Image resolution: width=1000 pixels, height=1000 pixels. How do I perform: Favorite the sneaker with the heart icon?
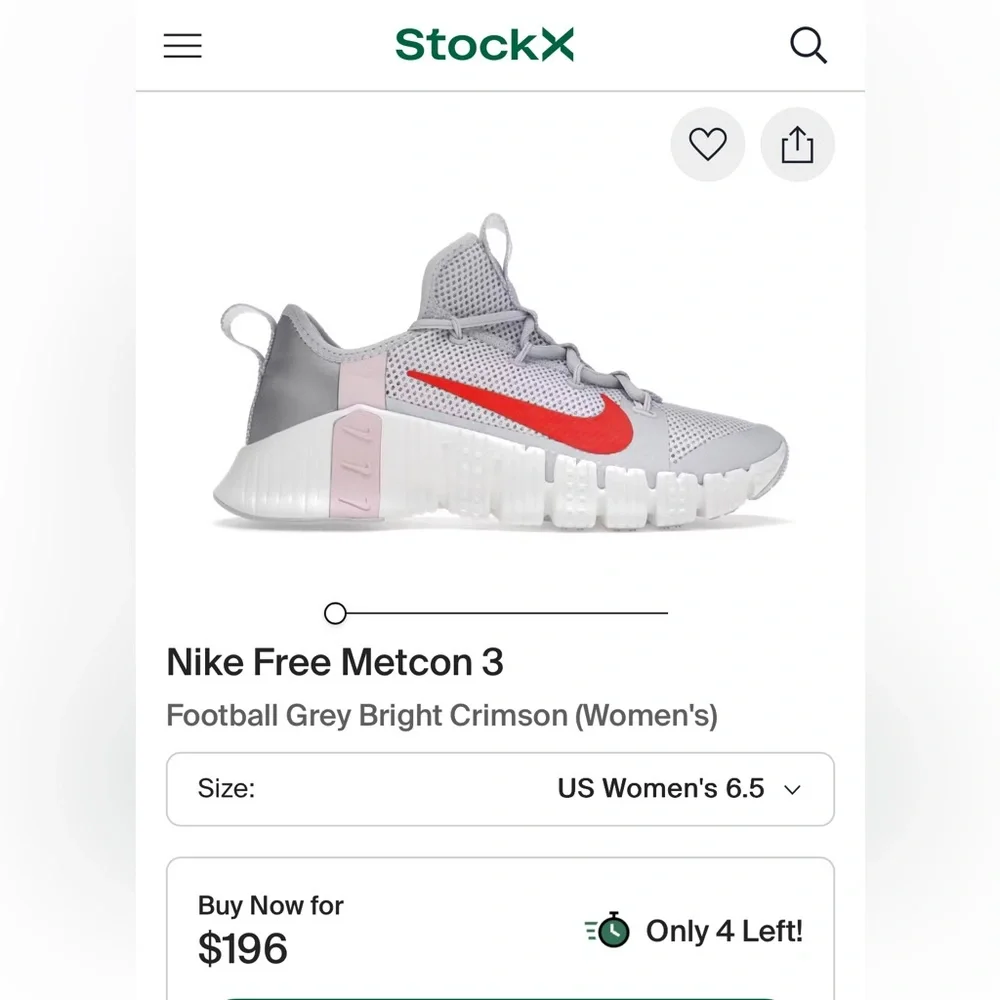click(707, 144)
